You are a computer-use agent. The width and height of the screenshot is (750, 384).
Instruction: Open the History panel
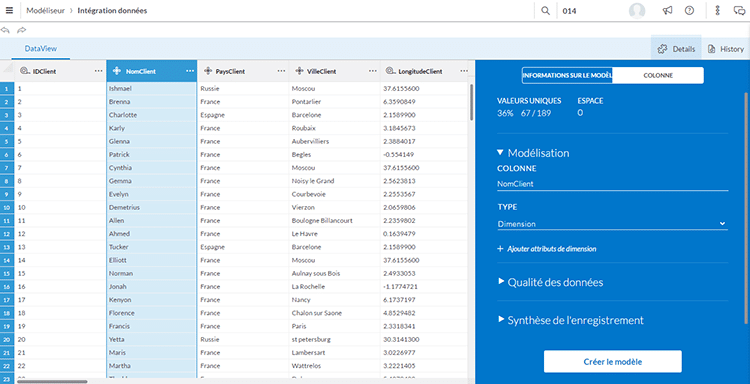(726, 49)
